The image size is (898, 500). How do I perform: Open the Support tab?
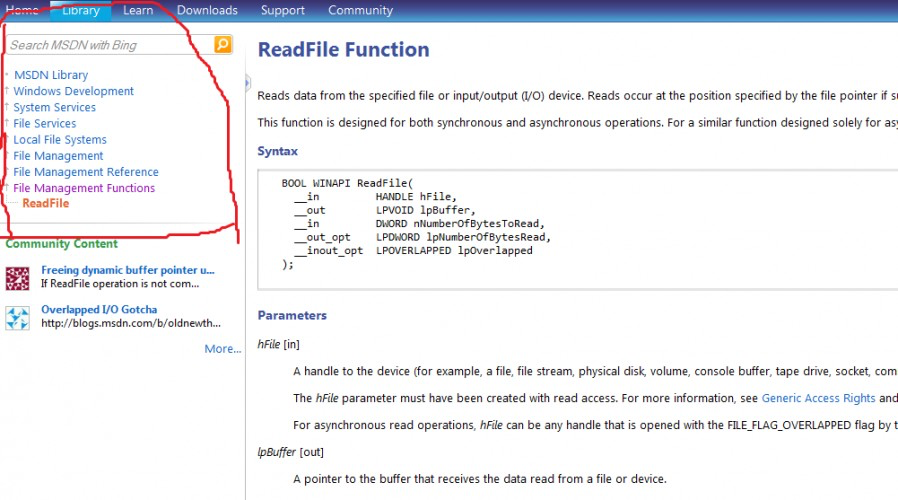[283, 10]
